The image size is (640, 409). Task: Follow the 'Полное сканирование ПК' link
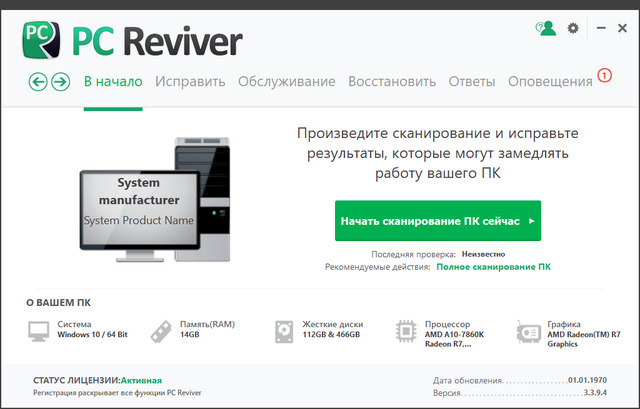click(x=493, y=267)
